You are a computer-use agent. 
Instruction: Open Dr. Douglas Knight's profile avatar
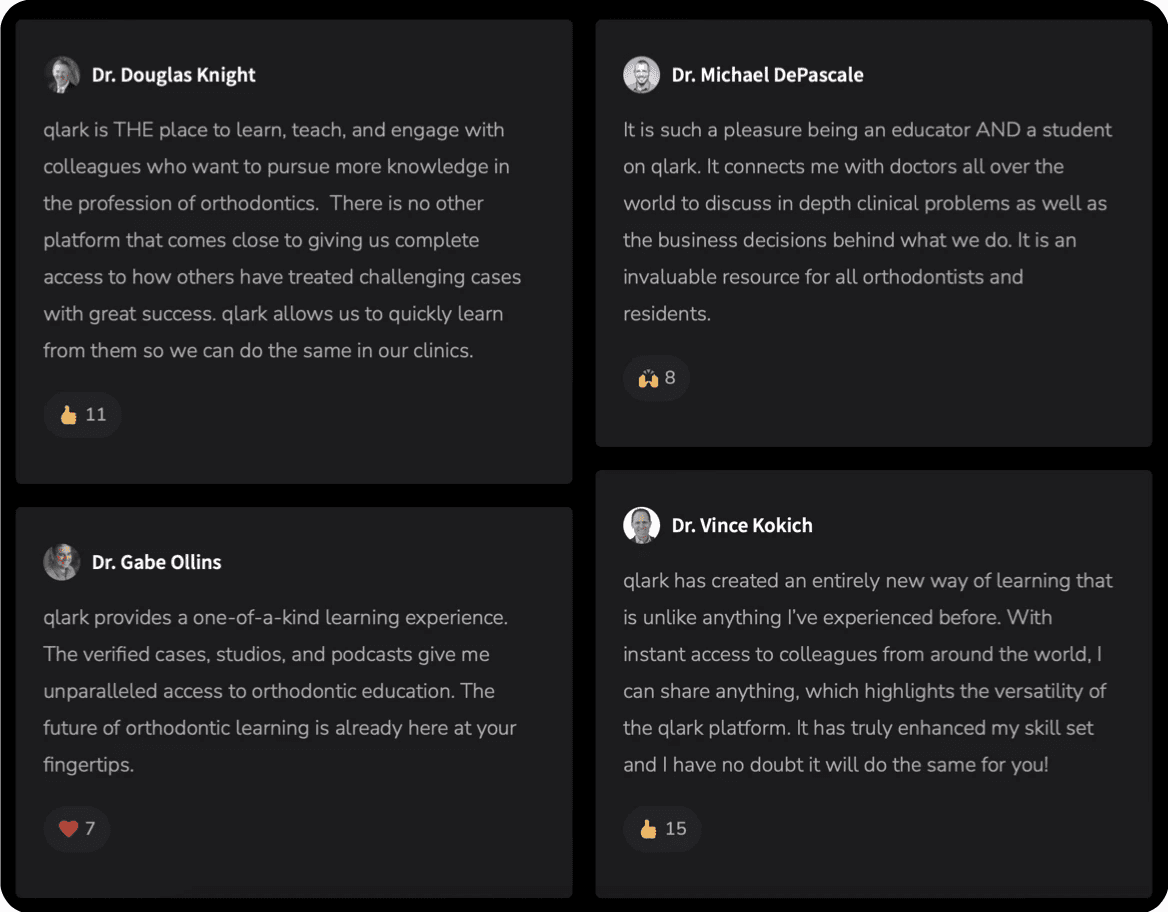[62, 75]
